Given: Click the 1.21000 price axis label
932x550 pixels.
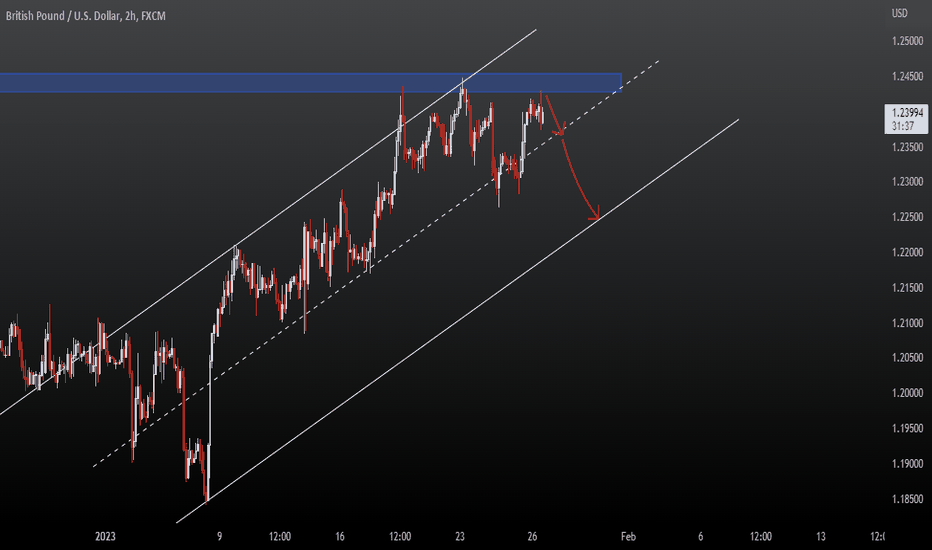Looking at the screenshot, I should (x=907, y=323).
